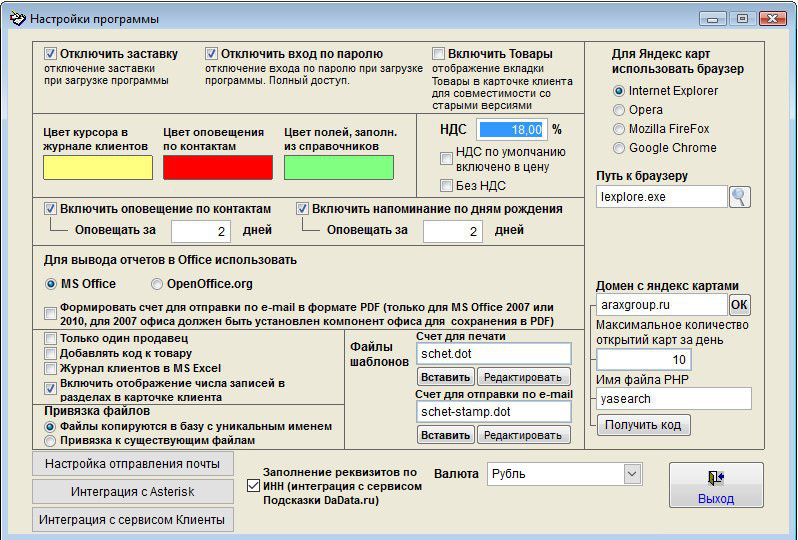
Task: Minimize the Настройки программы window
Action: pyautogui.click(x=712, y=19)
